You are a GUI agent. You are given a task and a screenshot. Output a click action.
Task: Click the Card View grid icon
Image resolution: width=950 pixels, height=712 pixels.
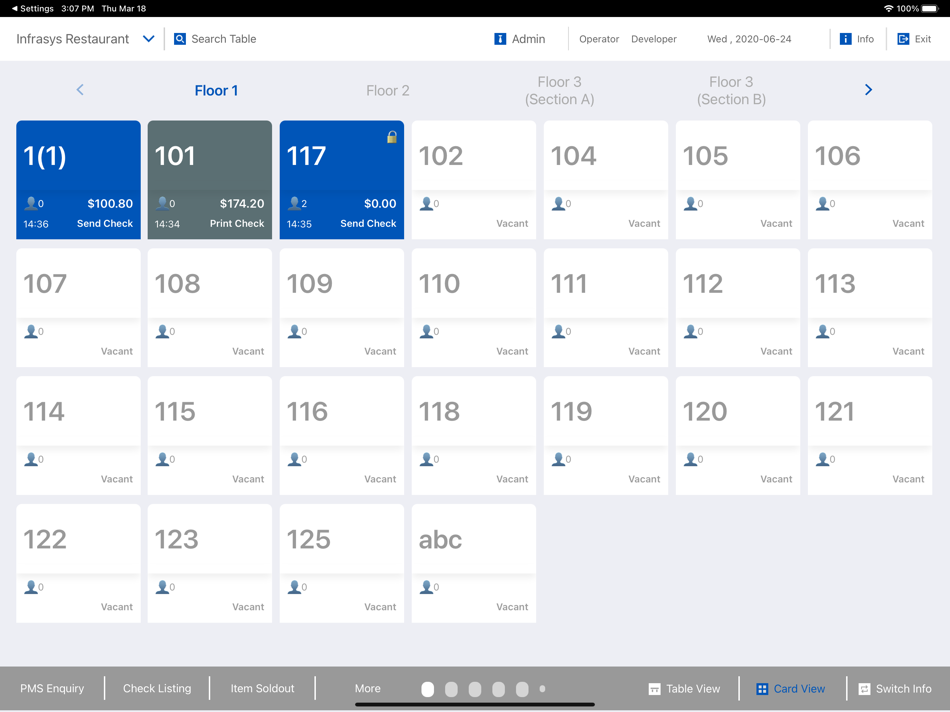pyautogui.click(x=762, y=689)
